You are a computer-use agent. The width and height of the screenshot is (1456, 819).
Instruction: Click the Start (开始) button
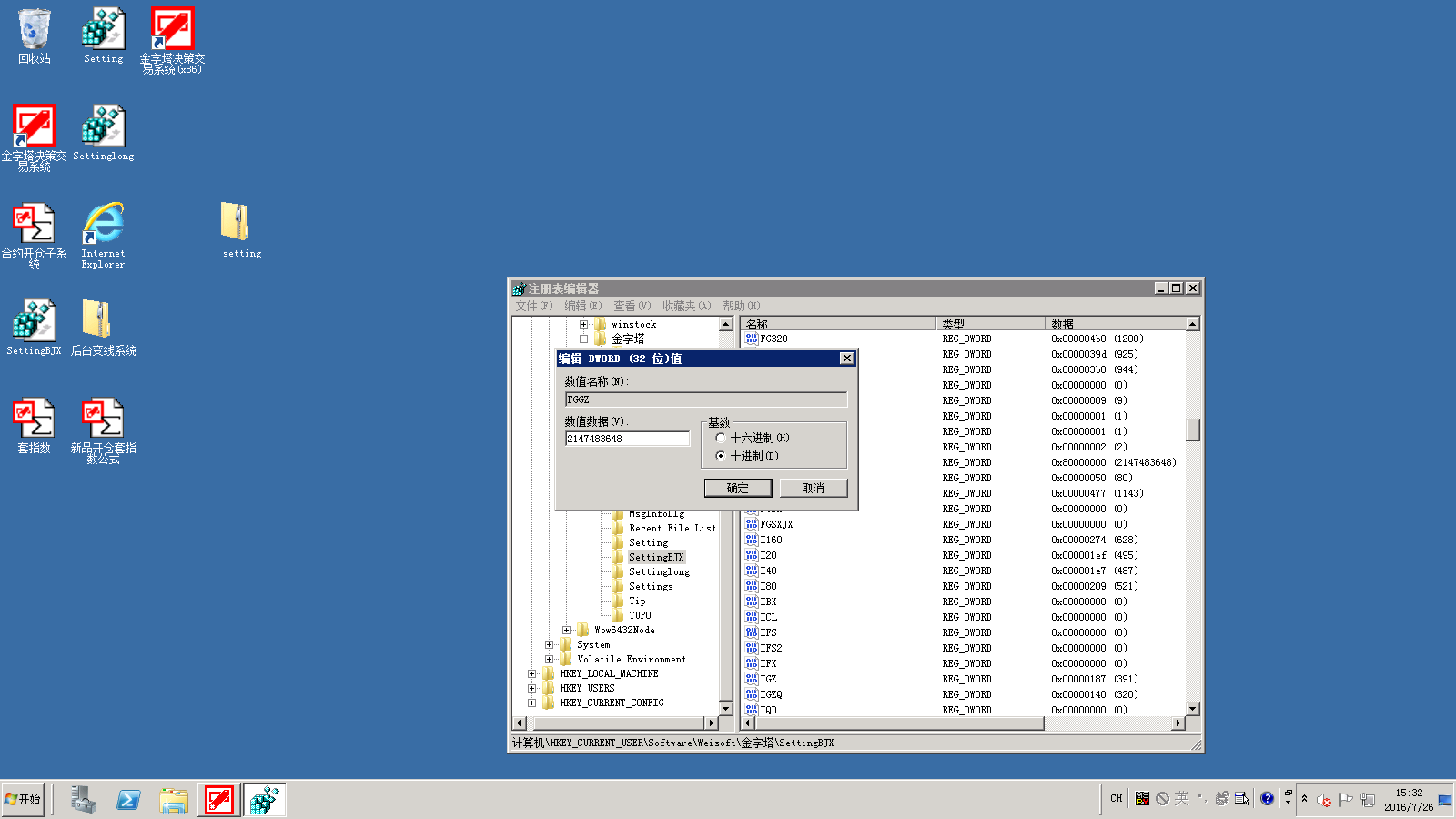[x=23, y=800]
